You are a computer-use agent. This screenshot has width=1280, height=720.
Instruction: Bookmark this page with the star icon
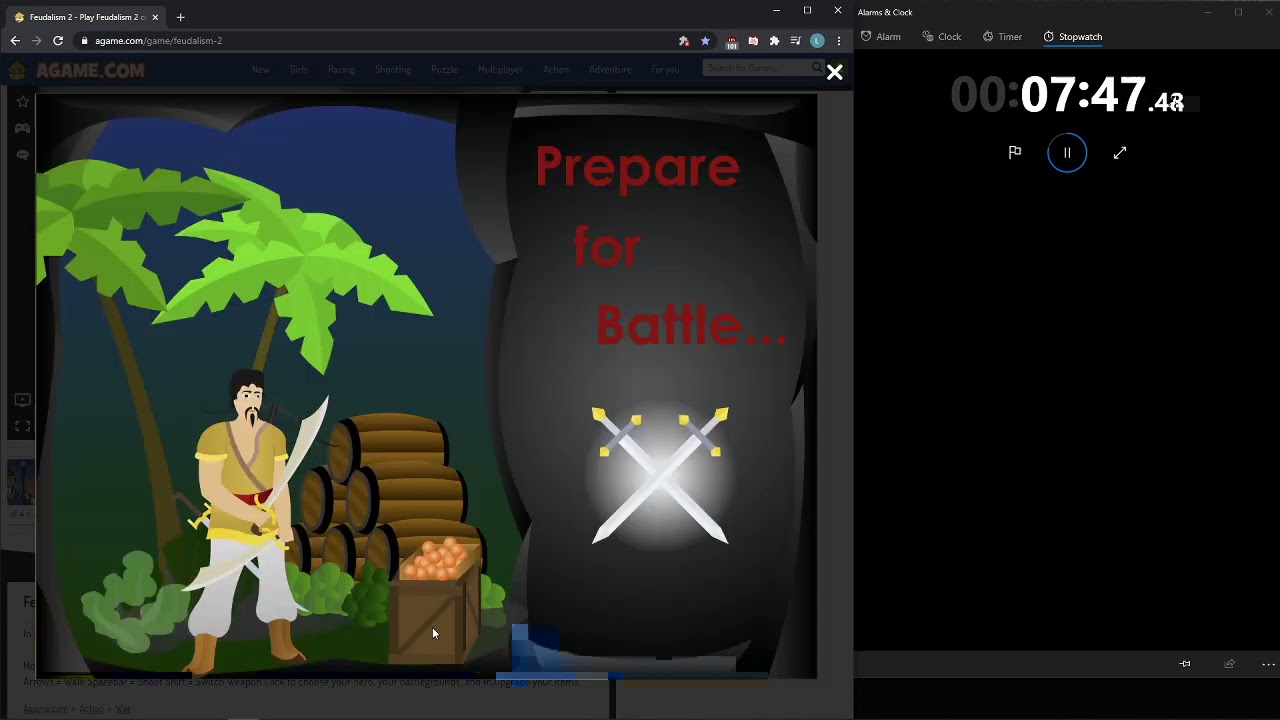coord(705,41)
